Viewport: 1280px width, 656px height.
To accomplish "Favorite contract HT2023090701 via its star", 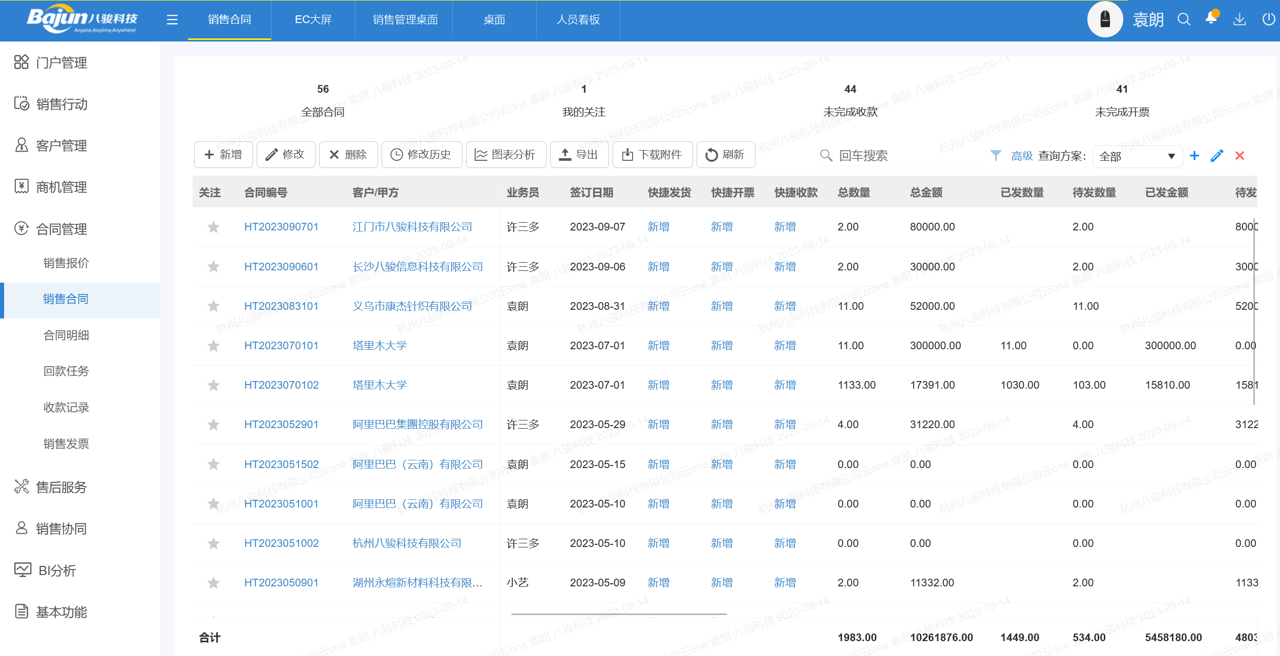I will (x=212, y=227).
